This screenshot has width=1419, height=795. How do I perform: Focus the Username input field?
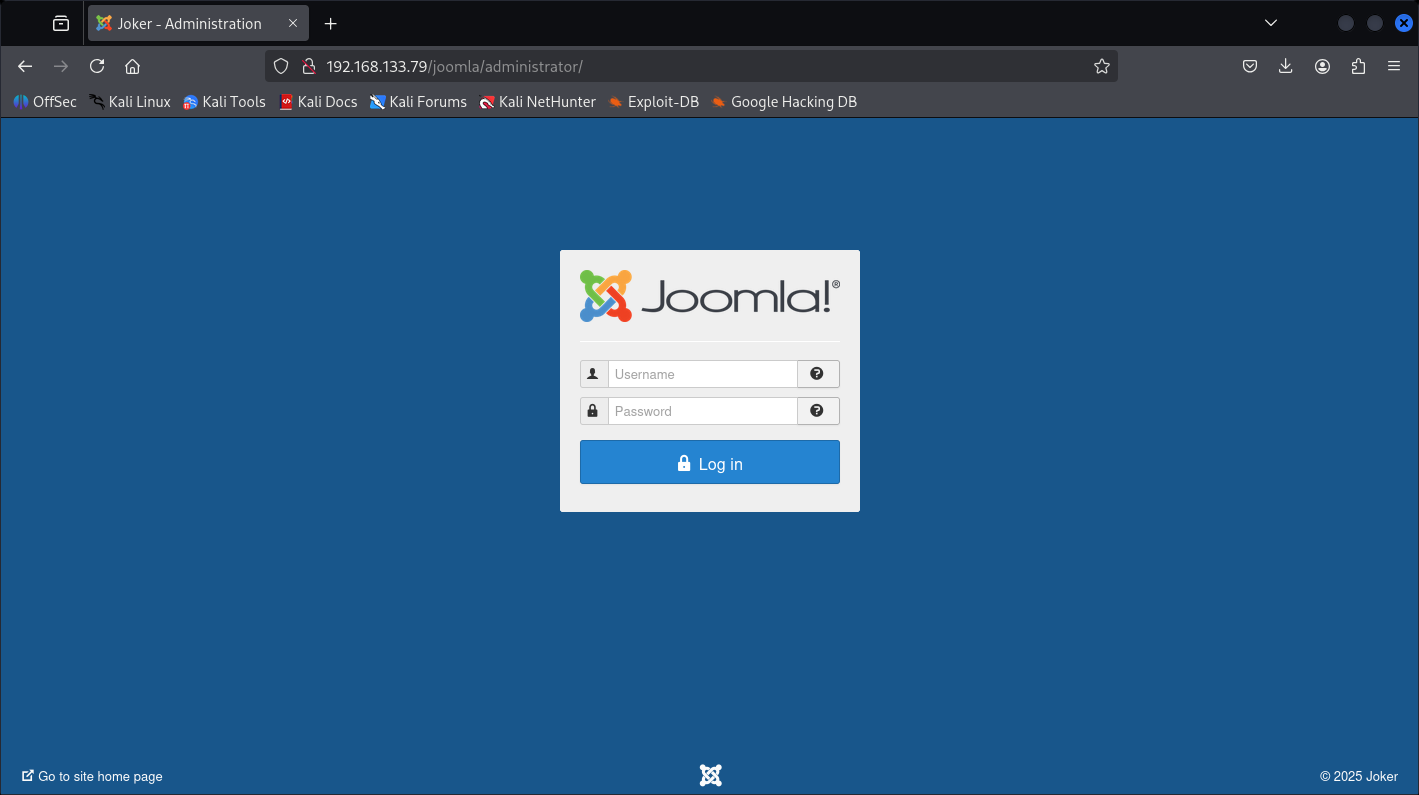click(x=702, y=374)
